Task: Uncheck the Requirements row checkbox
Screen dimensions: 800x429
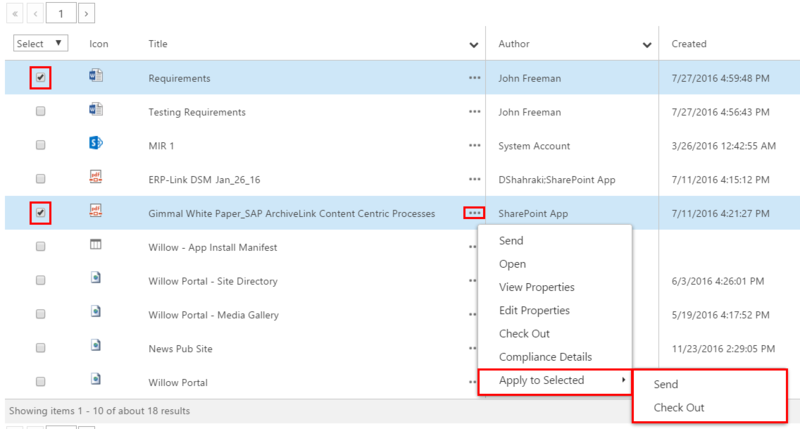Action: (x=40, y=77)
